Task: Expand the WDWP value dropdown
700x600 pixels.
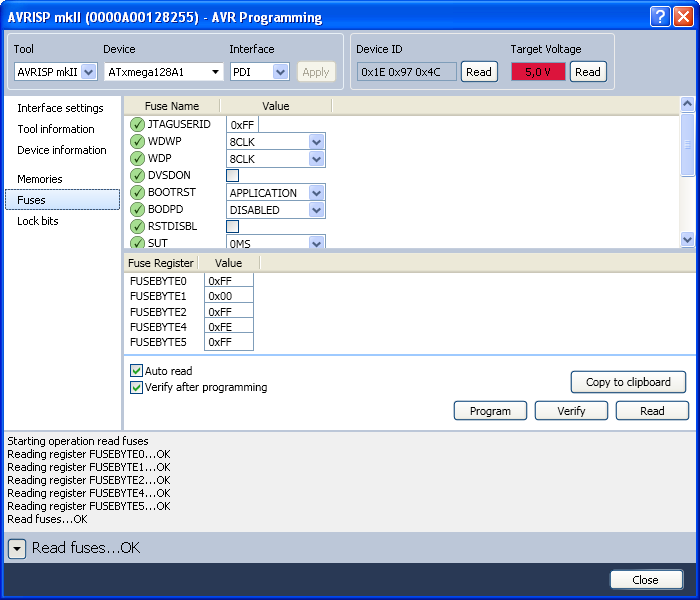Action: 316,142
